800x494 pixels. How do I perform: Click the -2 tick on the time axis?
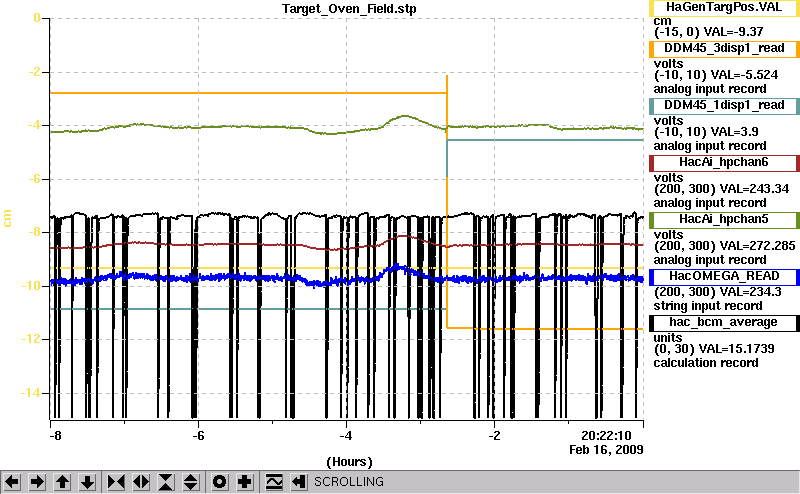click(x=494, y=435)
